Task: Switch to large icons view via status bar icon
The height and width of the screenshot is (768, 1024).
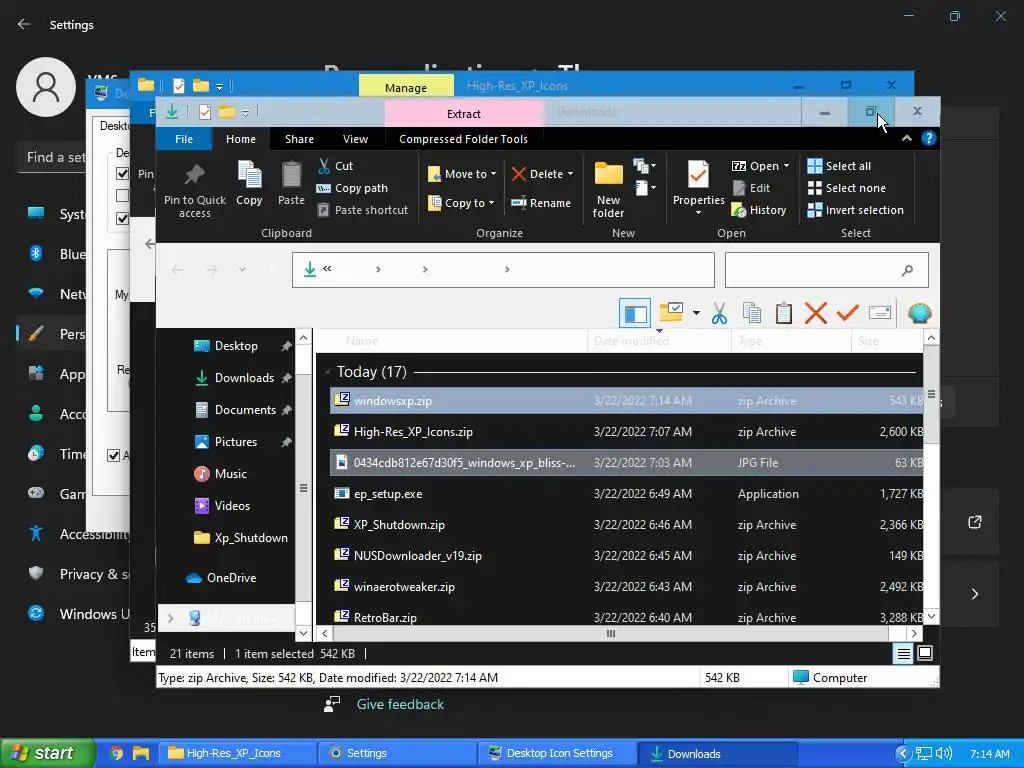Action: click(x=925, y=653)
